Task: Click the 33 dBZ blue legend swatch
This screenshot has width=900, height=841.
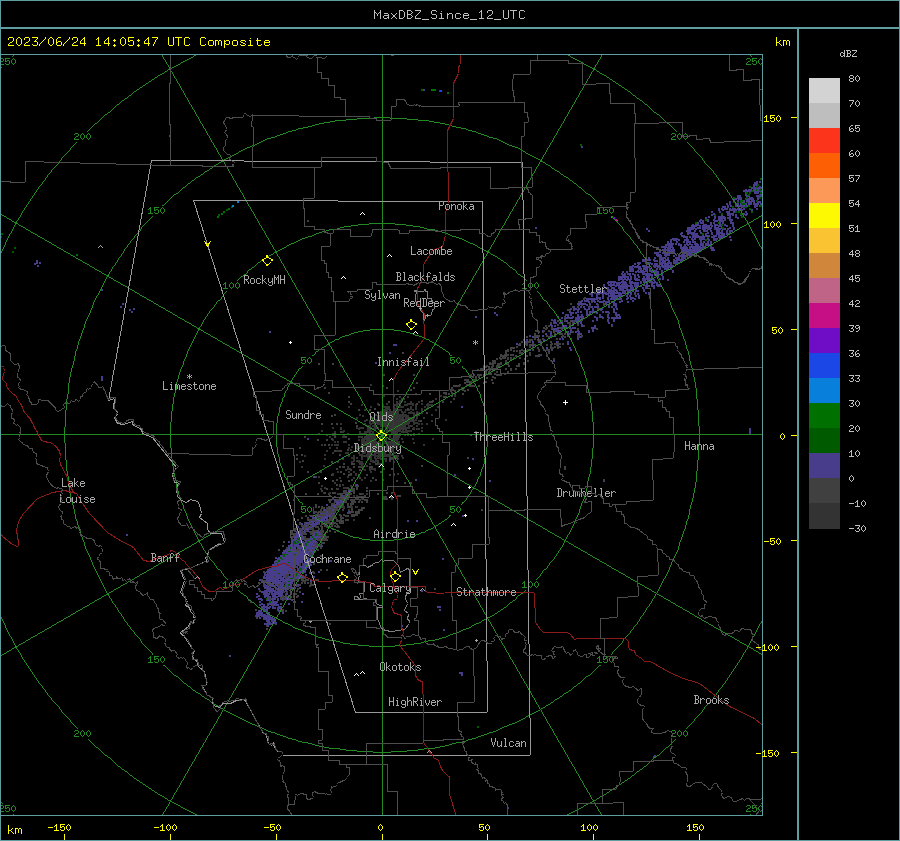Action: [824, 366]
